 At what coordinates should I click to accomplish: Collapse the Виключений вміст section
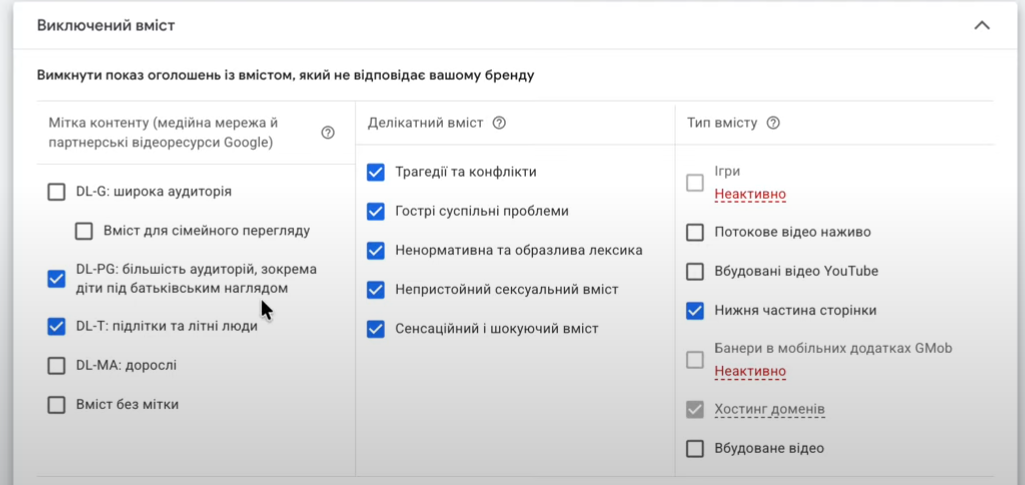982,25
